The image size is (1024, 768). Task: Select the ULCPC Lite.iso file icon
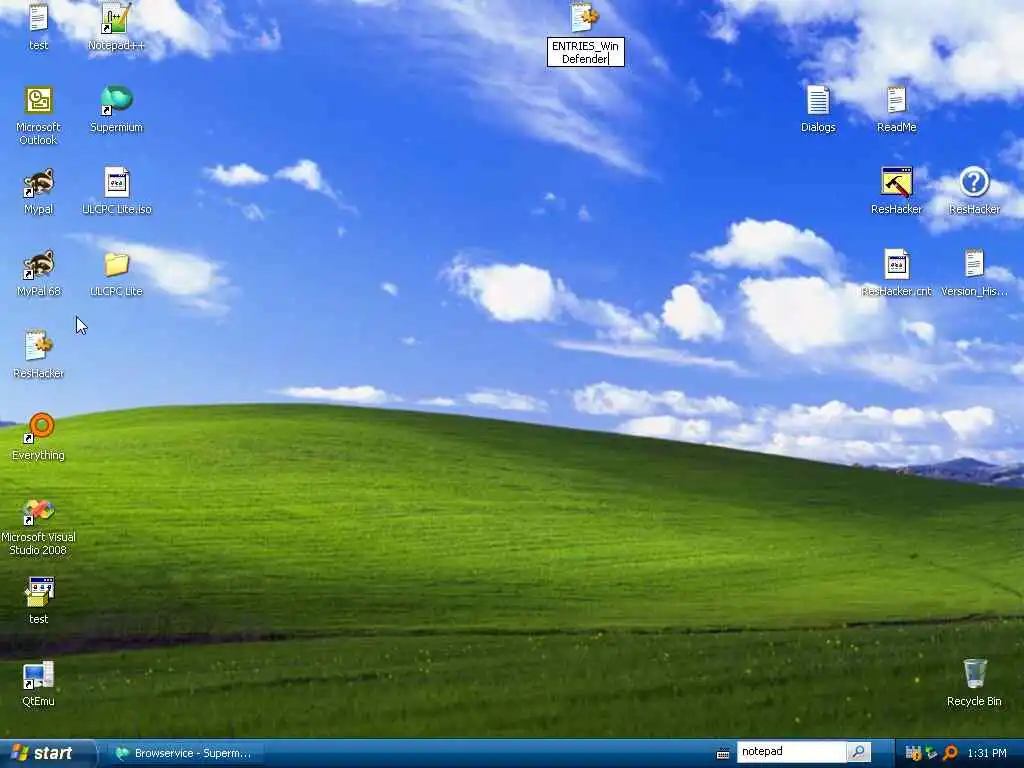[x=117, y=182]
